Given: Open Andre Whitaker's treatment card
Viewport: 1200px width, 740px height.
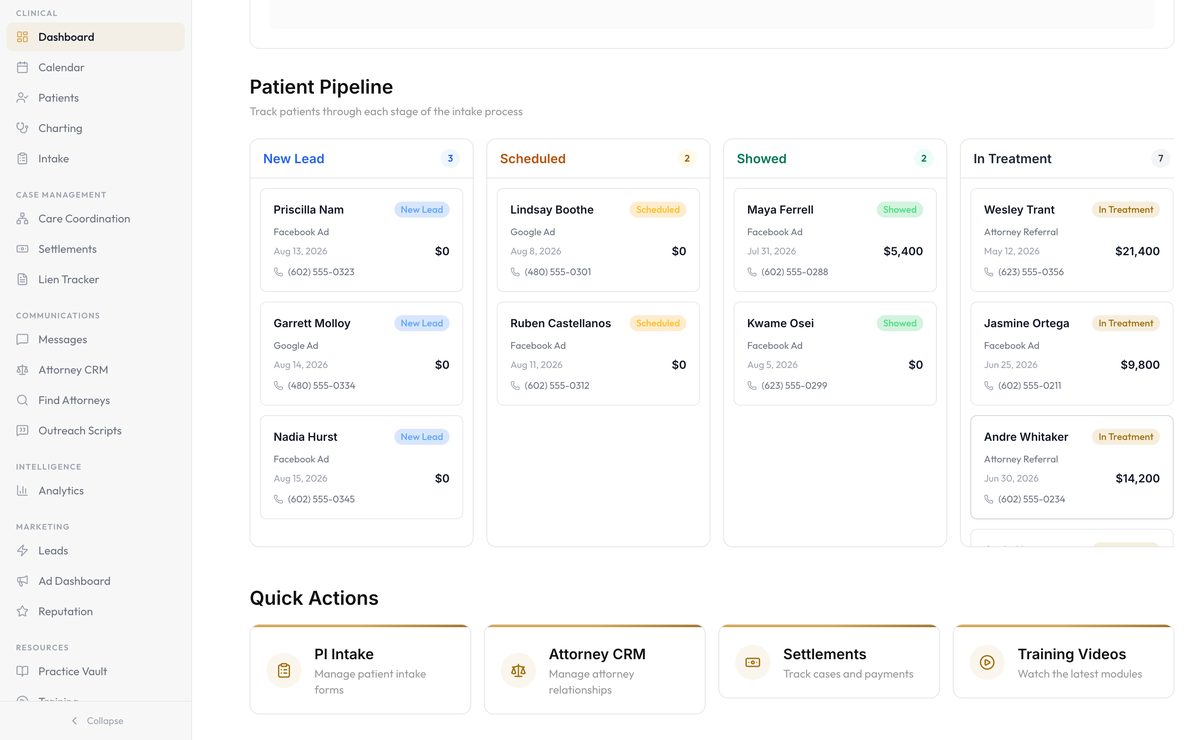Looking at the screenshot, I should point(1072,467).
